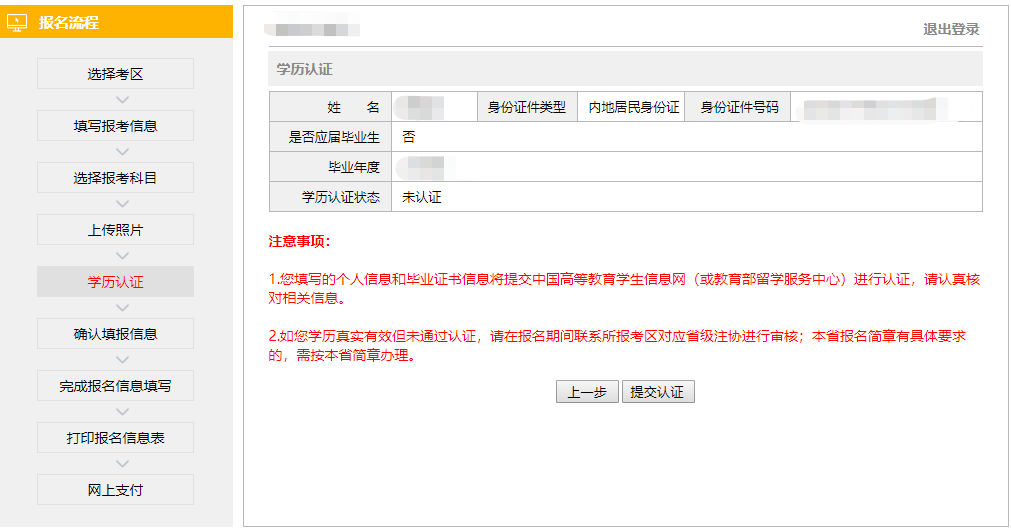Jump to the 上传照片 step
Image resolution: width=1011 pixels, height=530 pixels.
point(115,230)
